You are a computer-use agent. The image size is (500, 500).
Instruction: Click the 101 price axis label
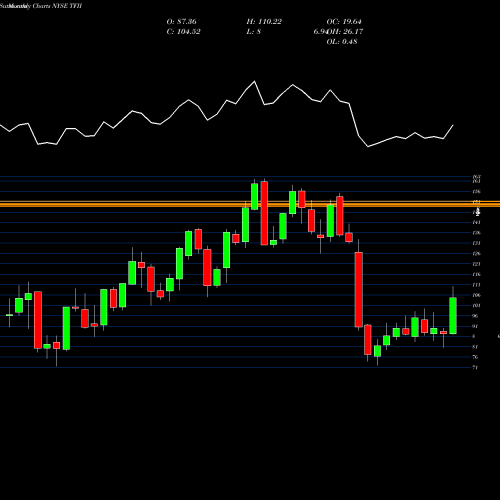click(476, 305)
